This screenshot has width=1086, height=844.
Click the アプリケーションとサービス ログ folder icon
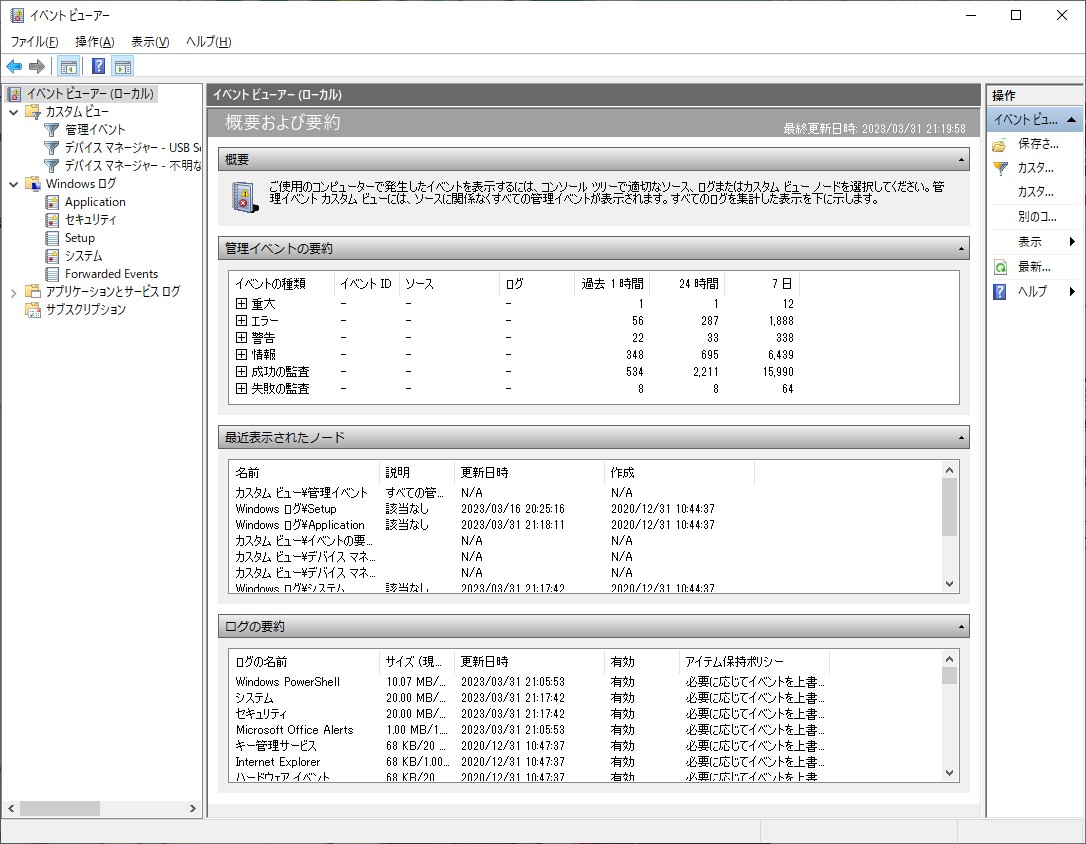(x=33, y=291)
